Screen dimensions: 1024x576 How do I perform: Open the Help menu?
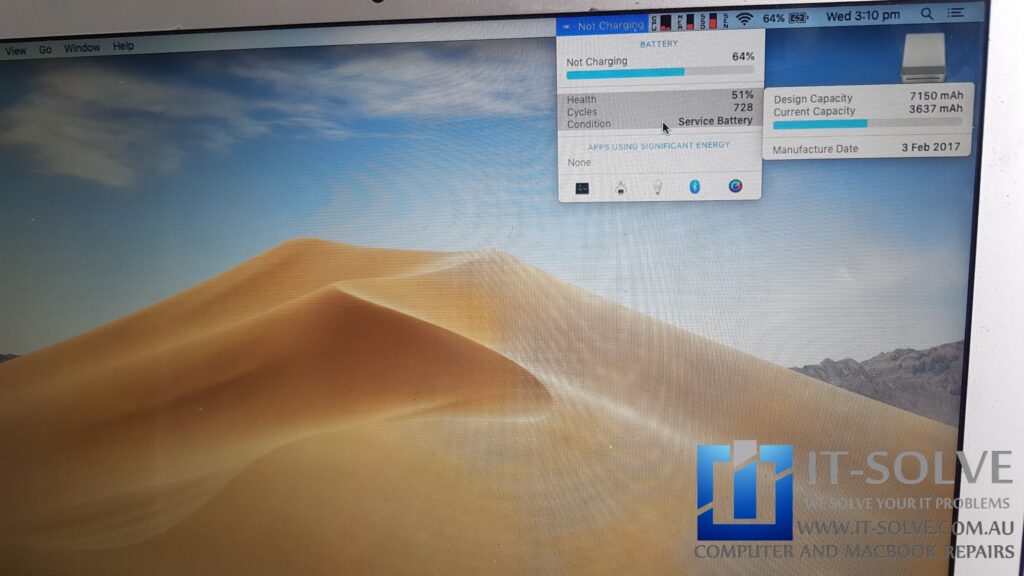coord(123,46)
